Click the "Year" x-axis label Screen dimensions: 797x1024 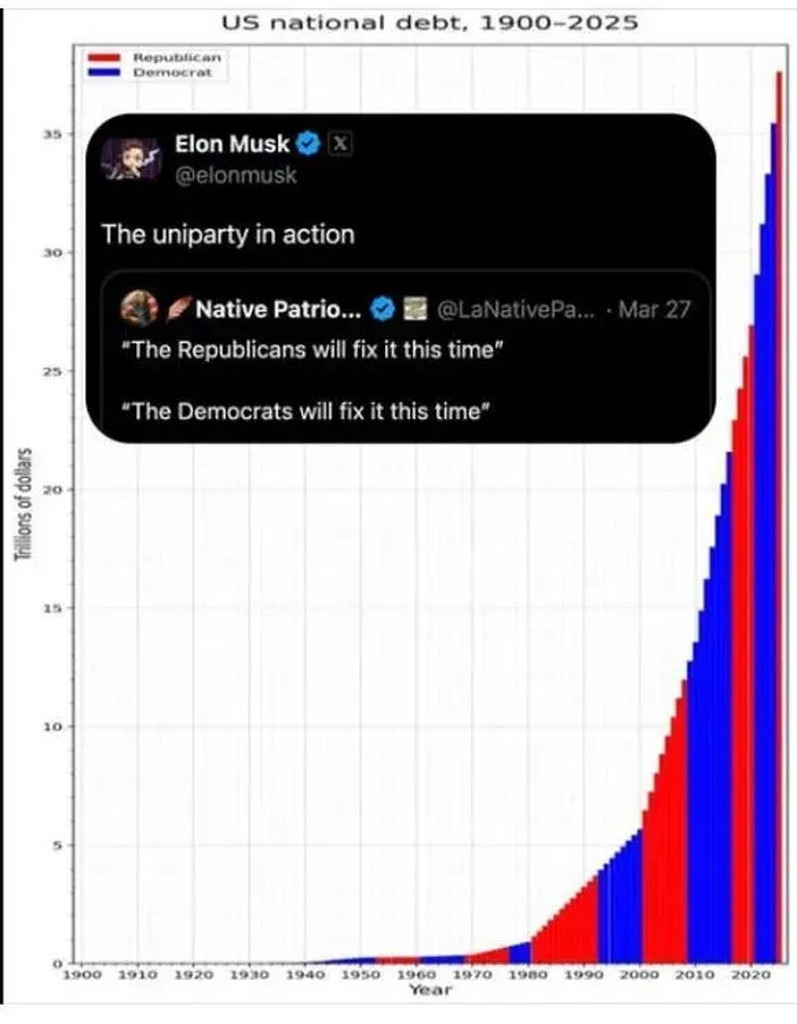coord(423,990)
